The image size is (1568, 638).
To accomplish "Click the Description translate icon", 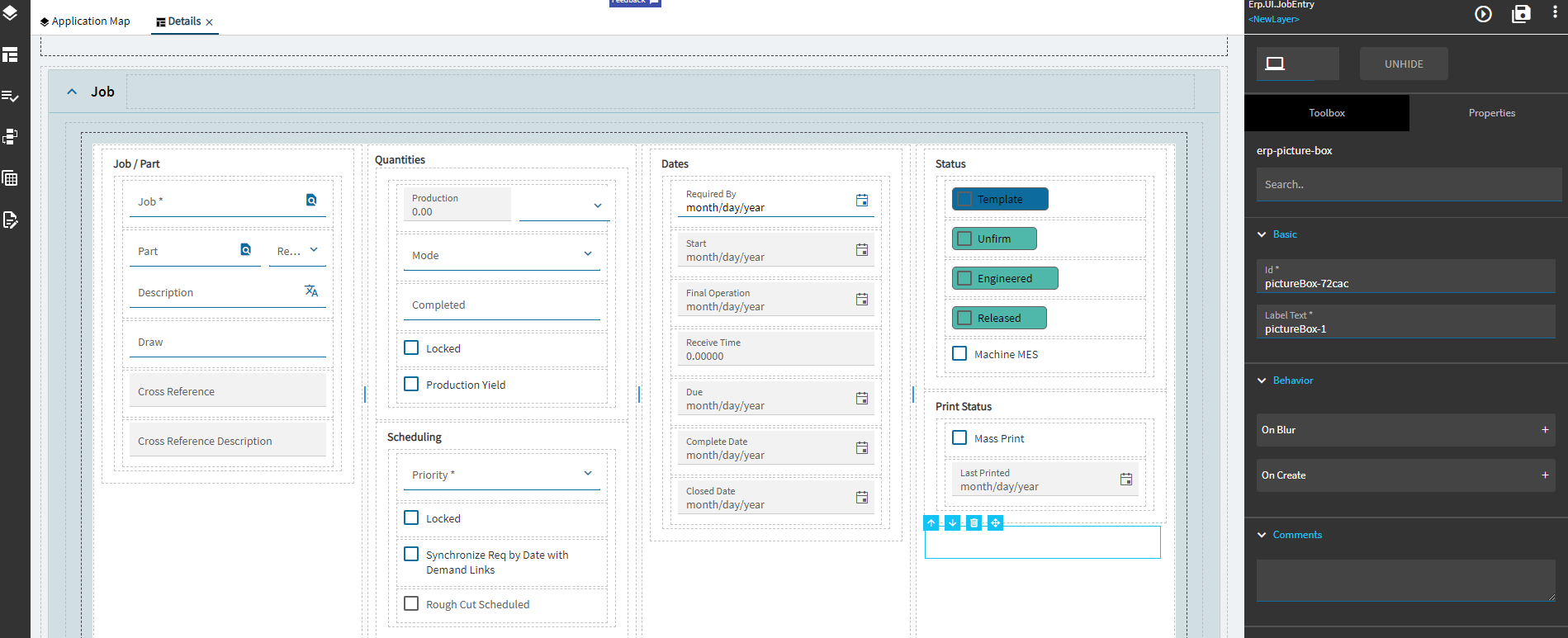I will pos(311,291).
